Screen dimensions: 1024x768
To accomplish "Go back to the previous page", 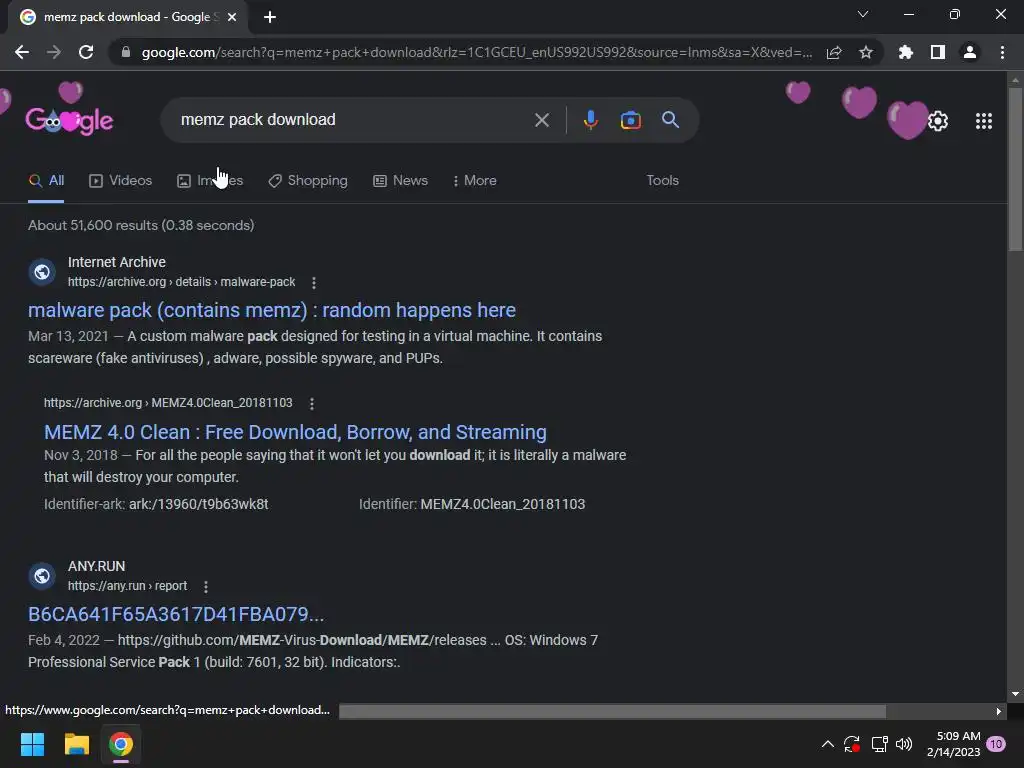I will click(x=22, y=52).
